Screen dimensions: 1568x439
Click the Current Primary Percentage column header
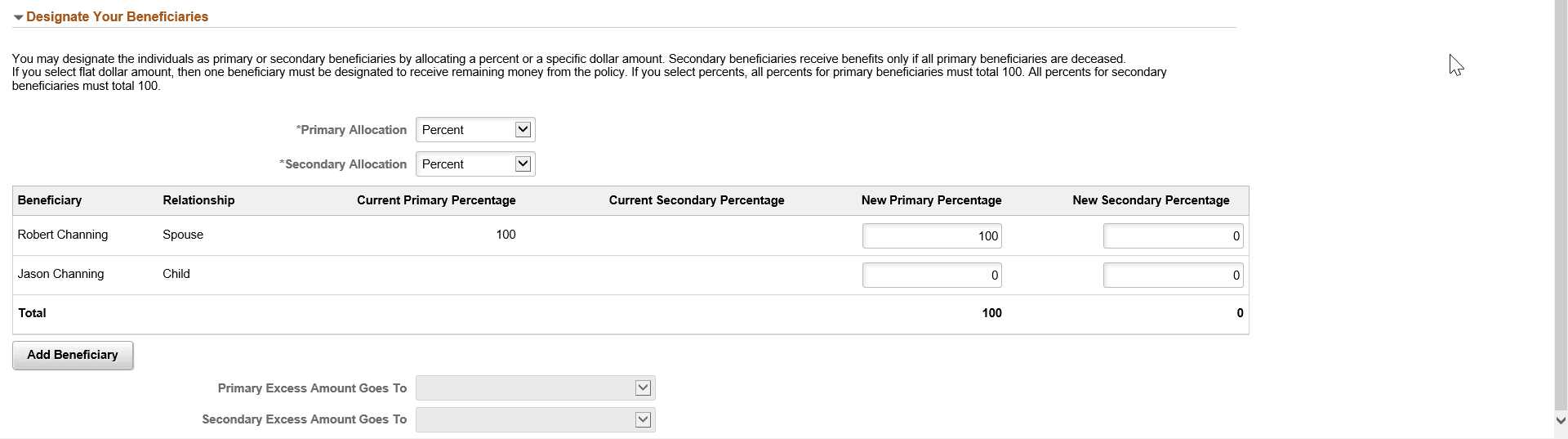[x=436, y=200]
